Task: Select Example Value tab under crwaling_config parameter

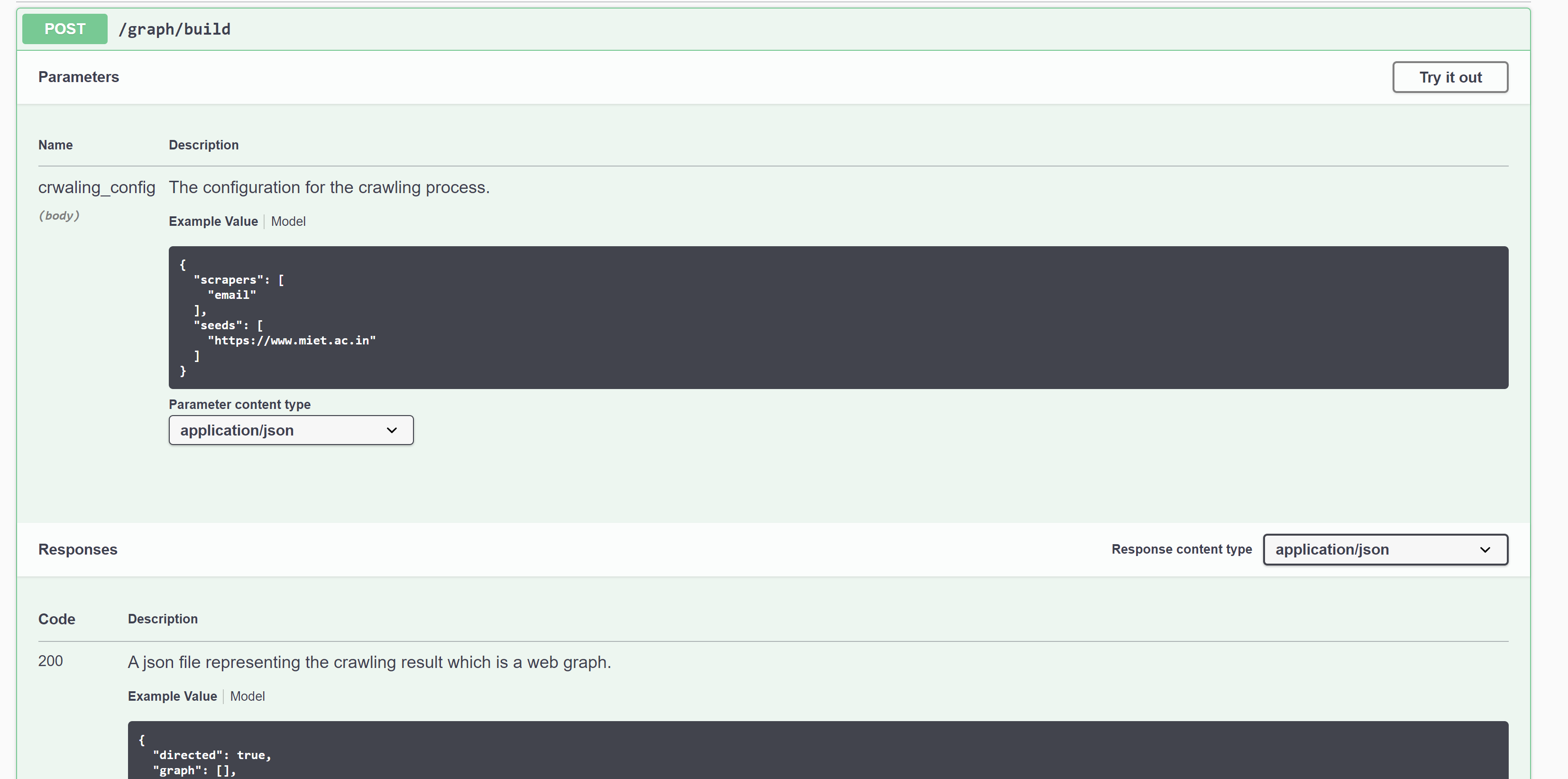Action: pos(213,222)
